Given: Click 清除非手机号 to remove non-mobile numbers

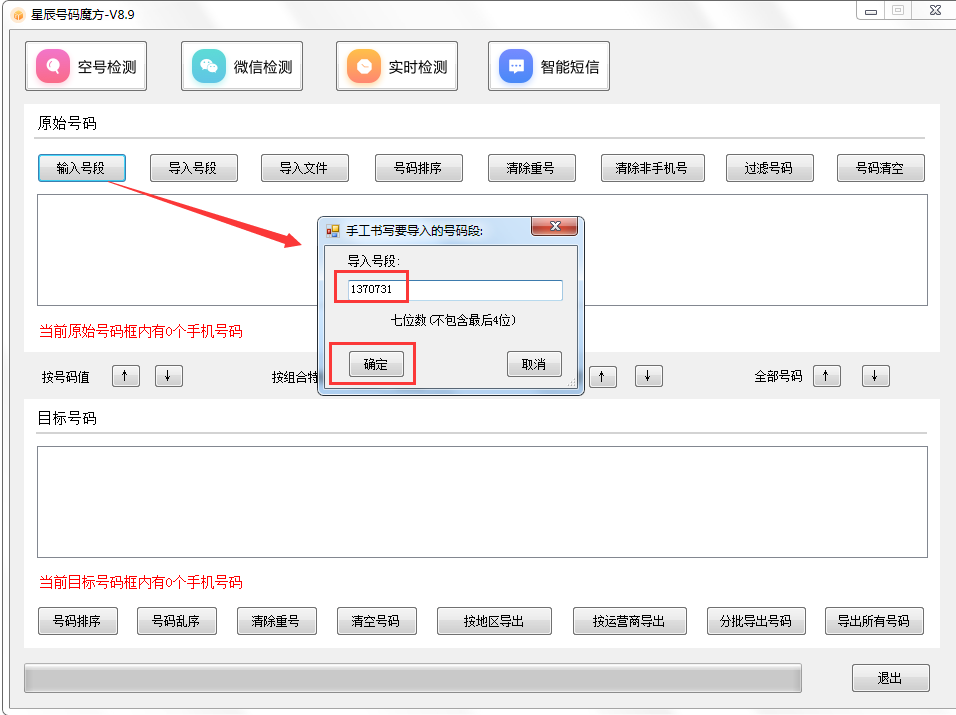Looking at the screenshot, I should (652, 168).
